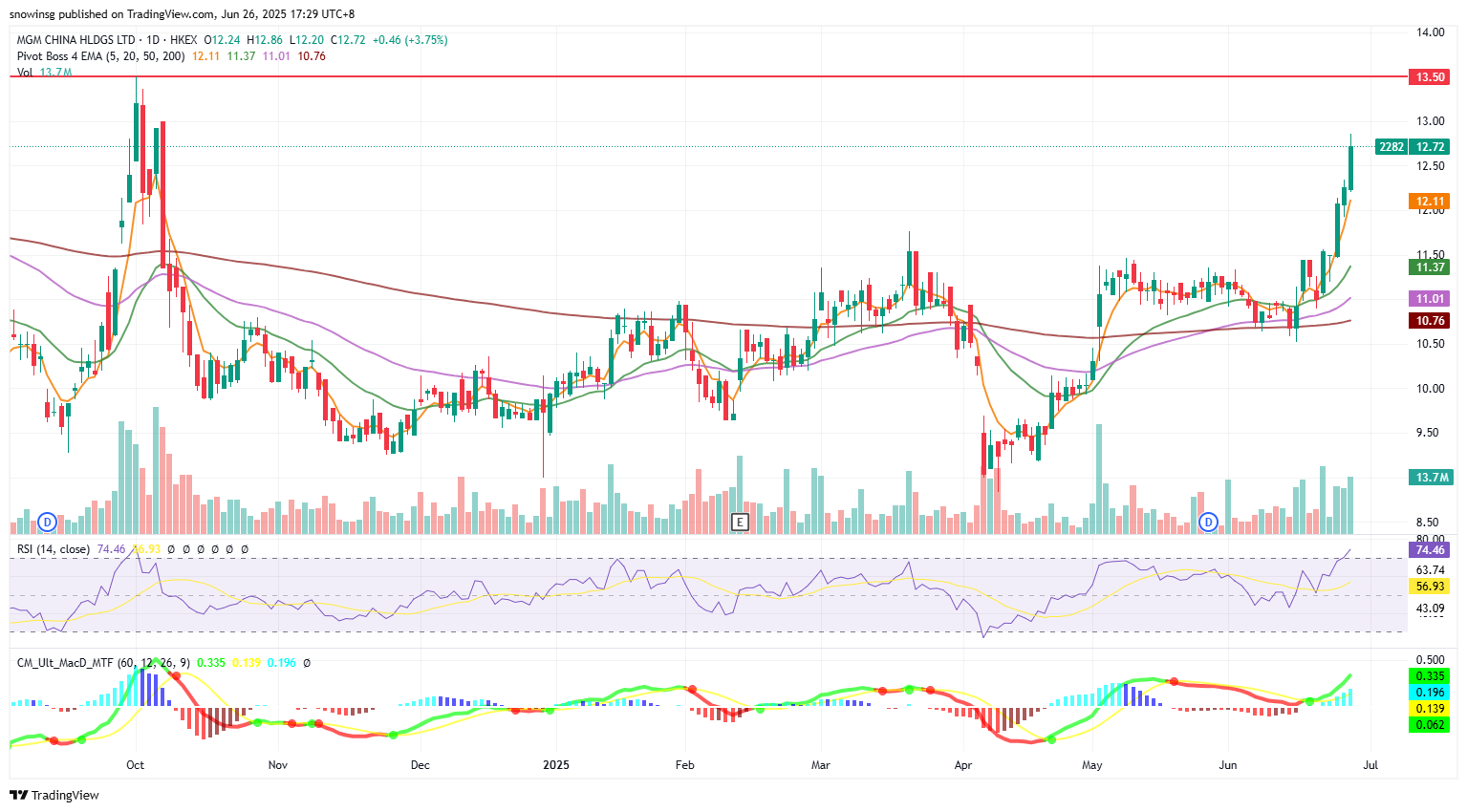Click the green 0.062 MACD axis label
The image size is (1467, 812).
(1430, 724)
